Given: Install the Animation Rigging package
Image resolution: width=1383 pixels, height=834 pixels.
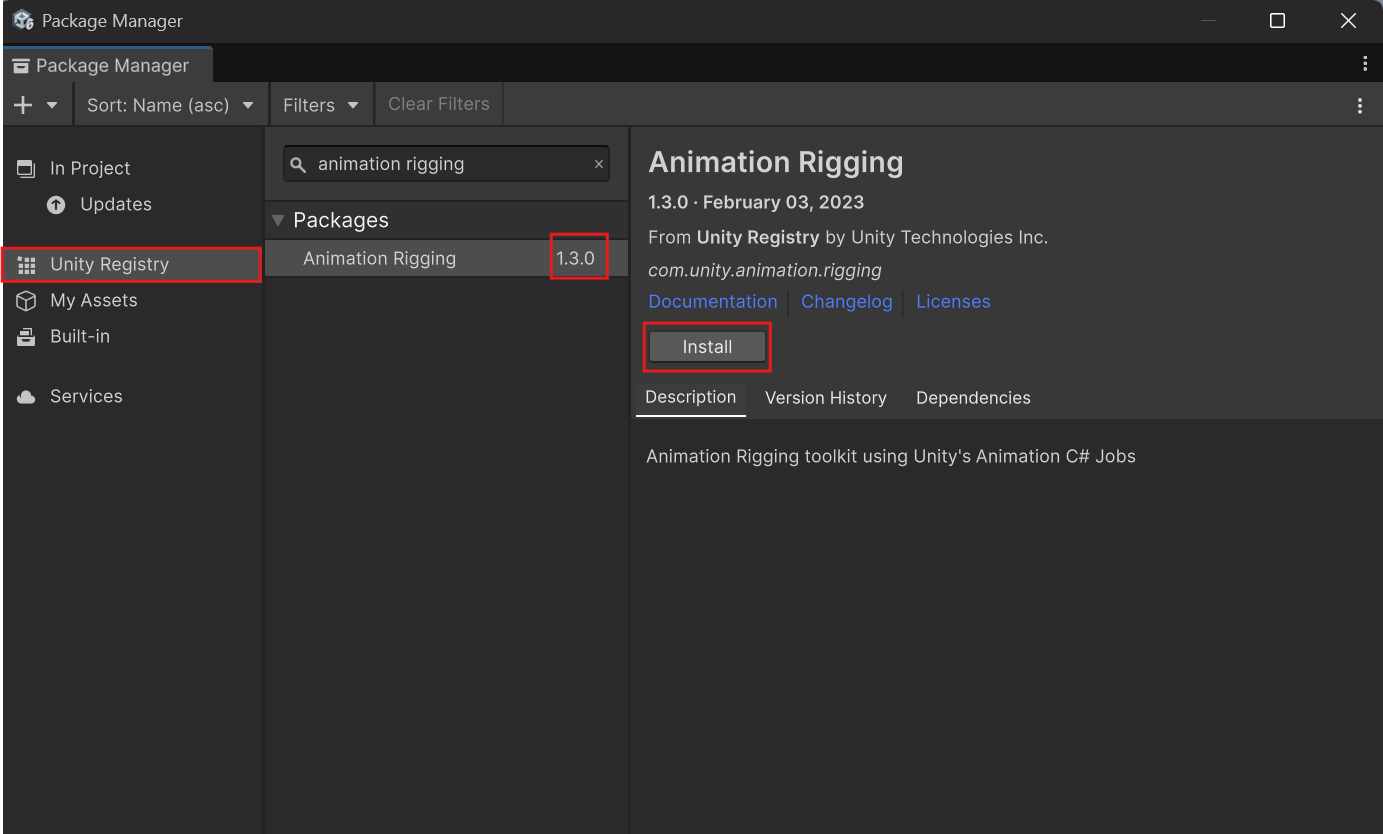Looking at the screenshot, I should (x=707, y=346).
